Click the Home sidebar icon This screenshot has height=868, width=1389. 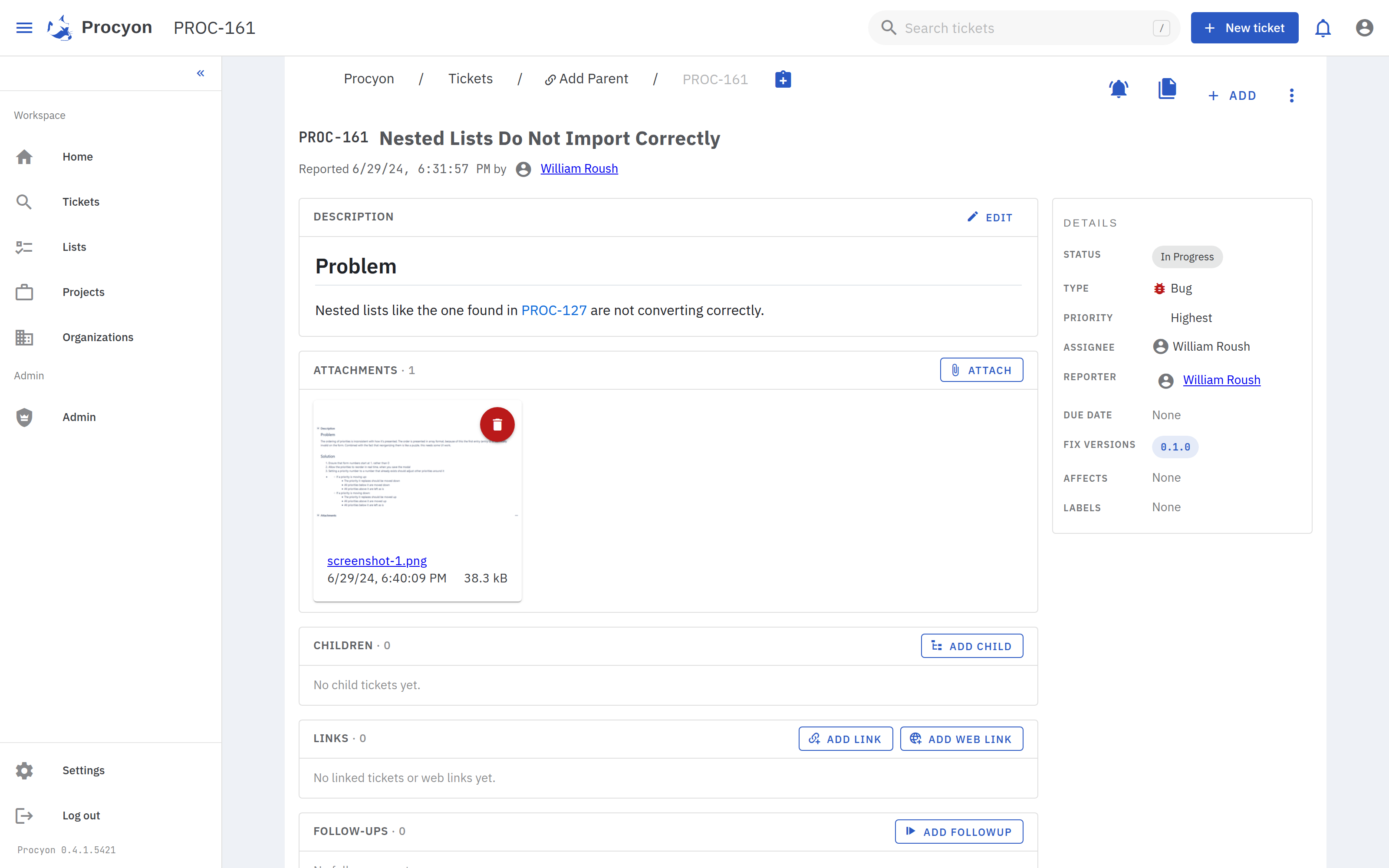pos(24,157)
